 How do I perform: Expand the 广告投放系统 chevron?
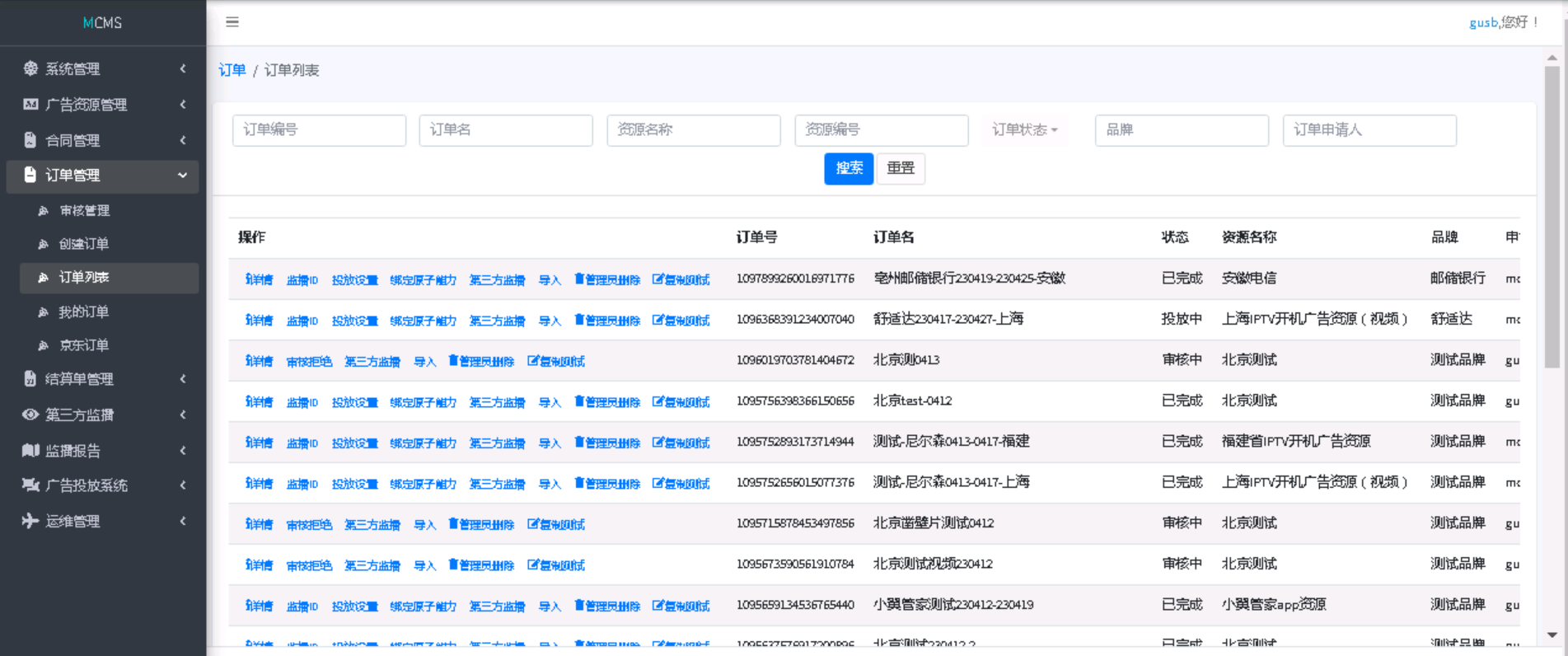(x=183, y=485)
